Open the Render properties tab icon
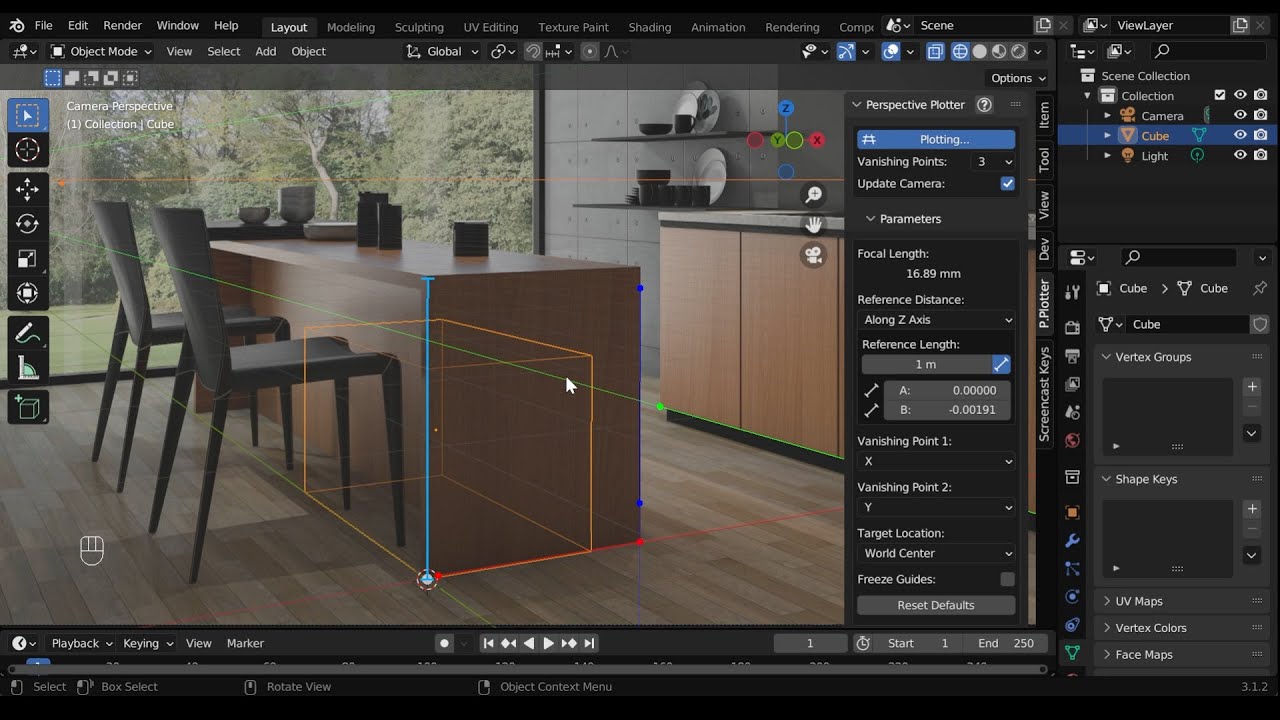1280x720 pixels. [x=1072, y=327]
